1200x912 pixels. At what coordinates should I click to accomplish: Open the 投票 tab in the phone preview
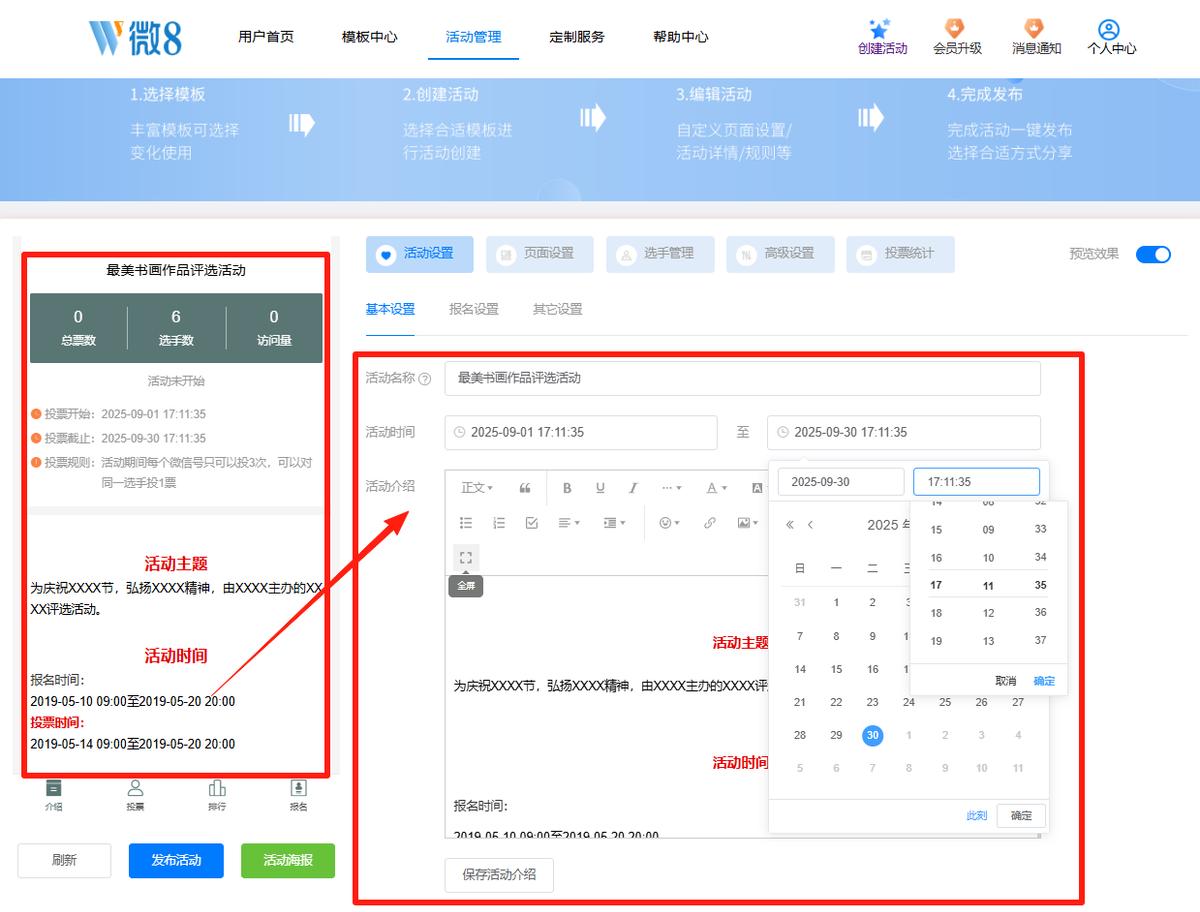(135, 795)
